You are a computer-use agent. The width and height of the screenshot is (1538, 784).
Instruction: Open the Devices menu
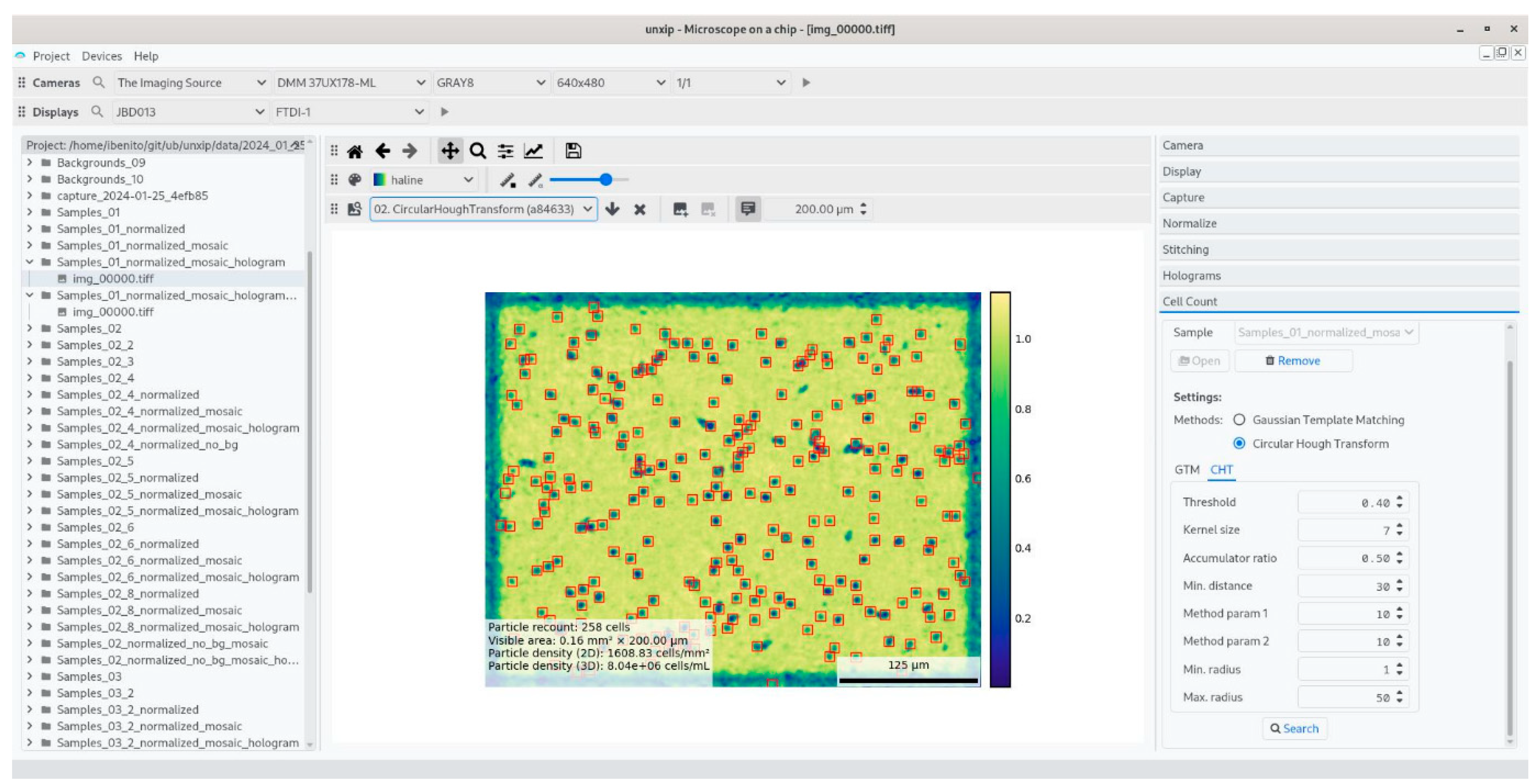102,56
